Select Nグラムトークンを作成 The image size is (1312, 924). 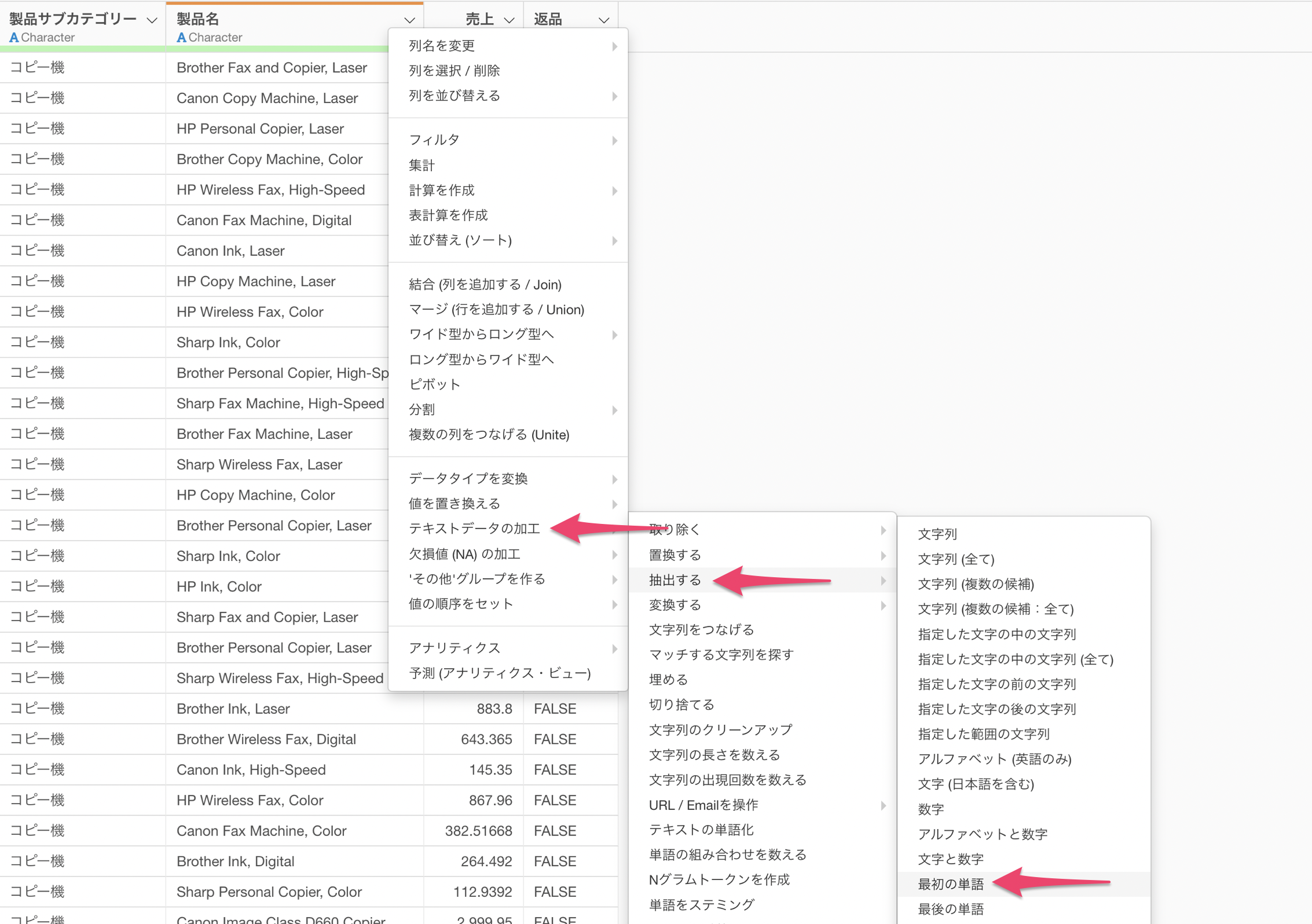[763, 880]
